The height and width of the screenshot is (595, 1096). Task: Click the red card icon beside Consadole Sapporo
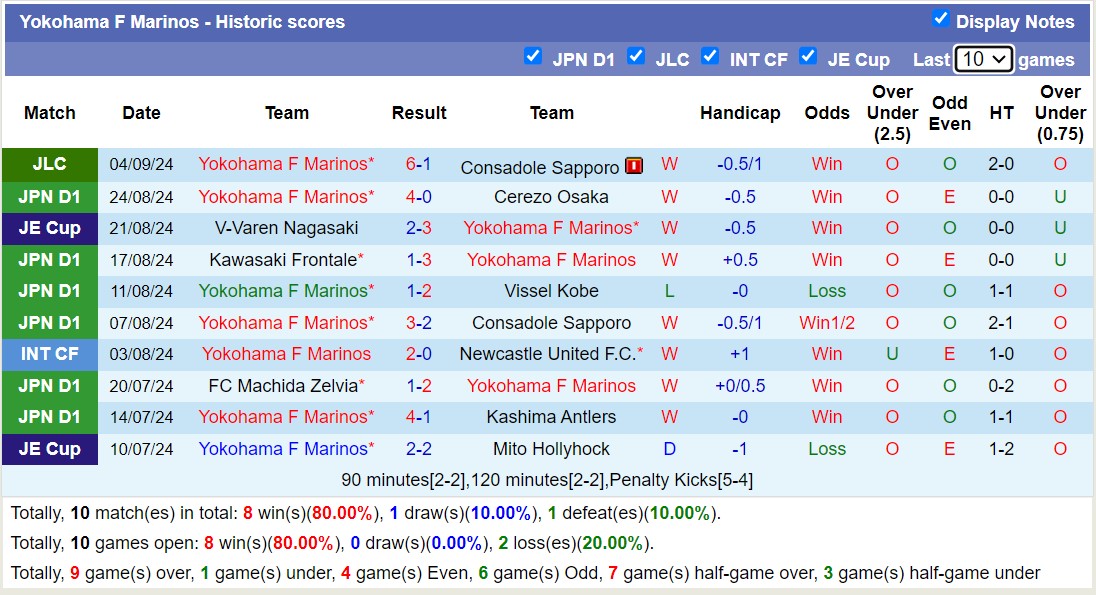click(x=634, y=166)
